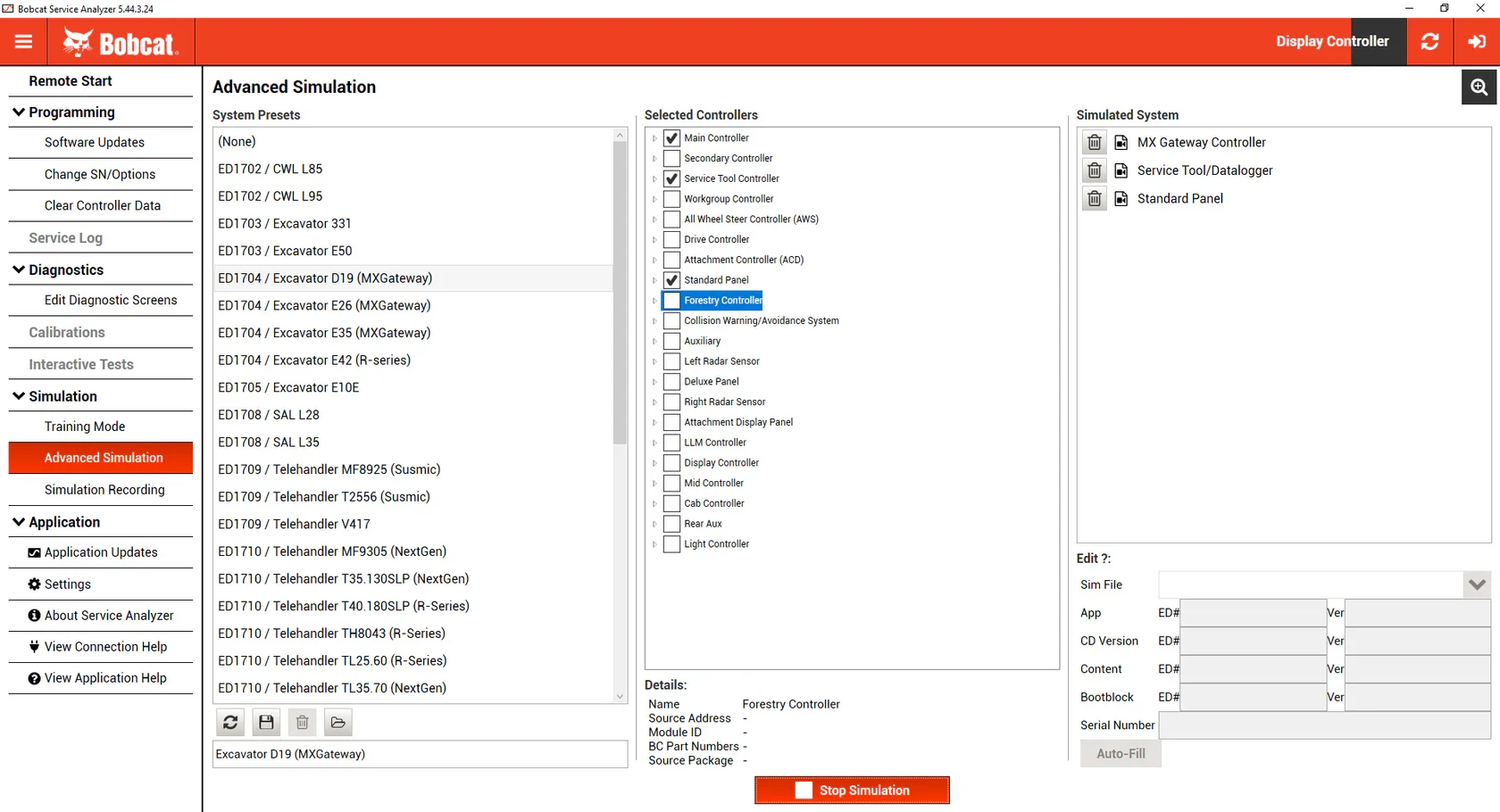The width and height of the screenshot is (1500, 812).
Task: Open Application Updates
Action: [101, 552]
